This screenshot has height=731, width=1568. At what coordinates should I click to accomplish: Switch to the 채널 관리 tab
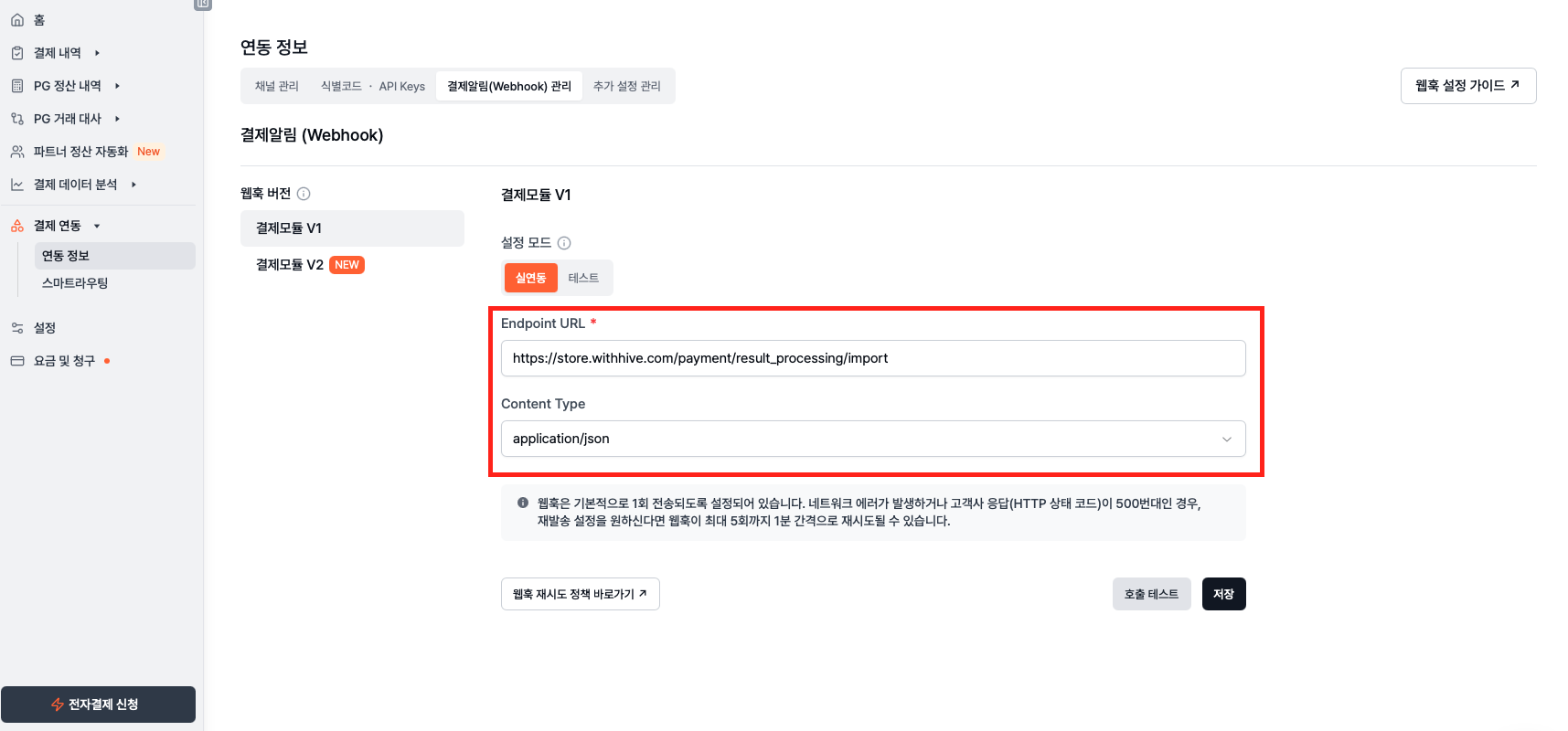point(277,86)
